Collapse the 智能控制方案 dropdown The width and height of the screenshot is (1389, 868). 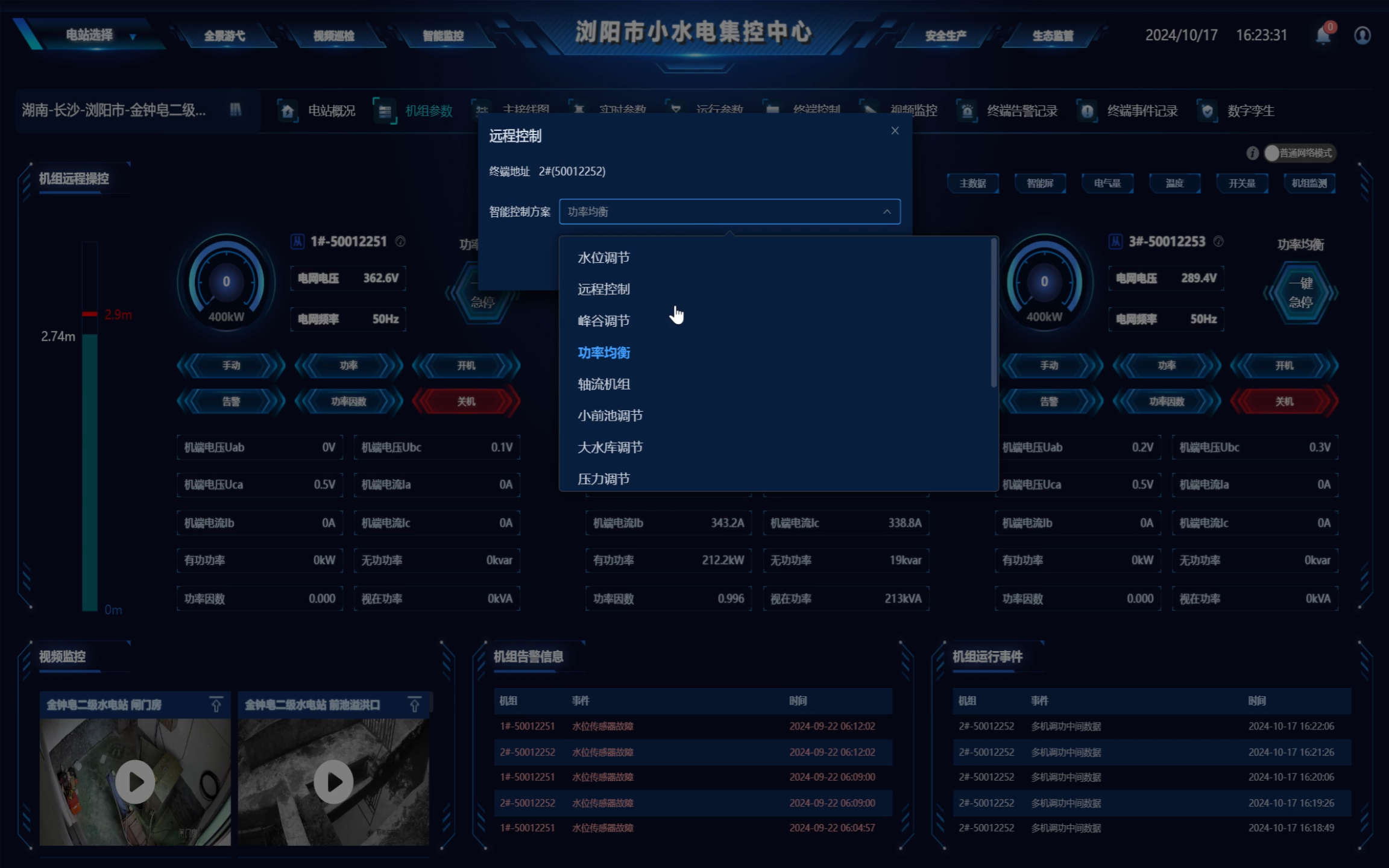pyautogui.click(x=886, y=212)
